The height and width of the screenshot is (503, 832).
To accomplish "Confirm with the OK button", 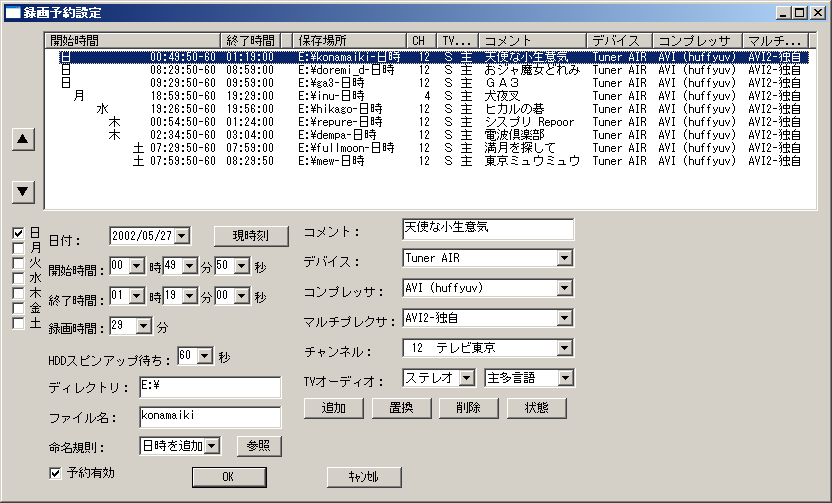I will click(229, 477).
